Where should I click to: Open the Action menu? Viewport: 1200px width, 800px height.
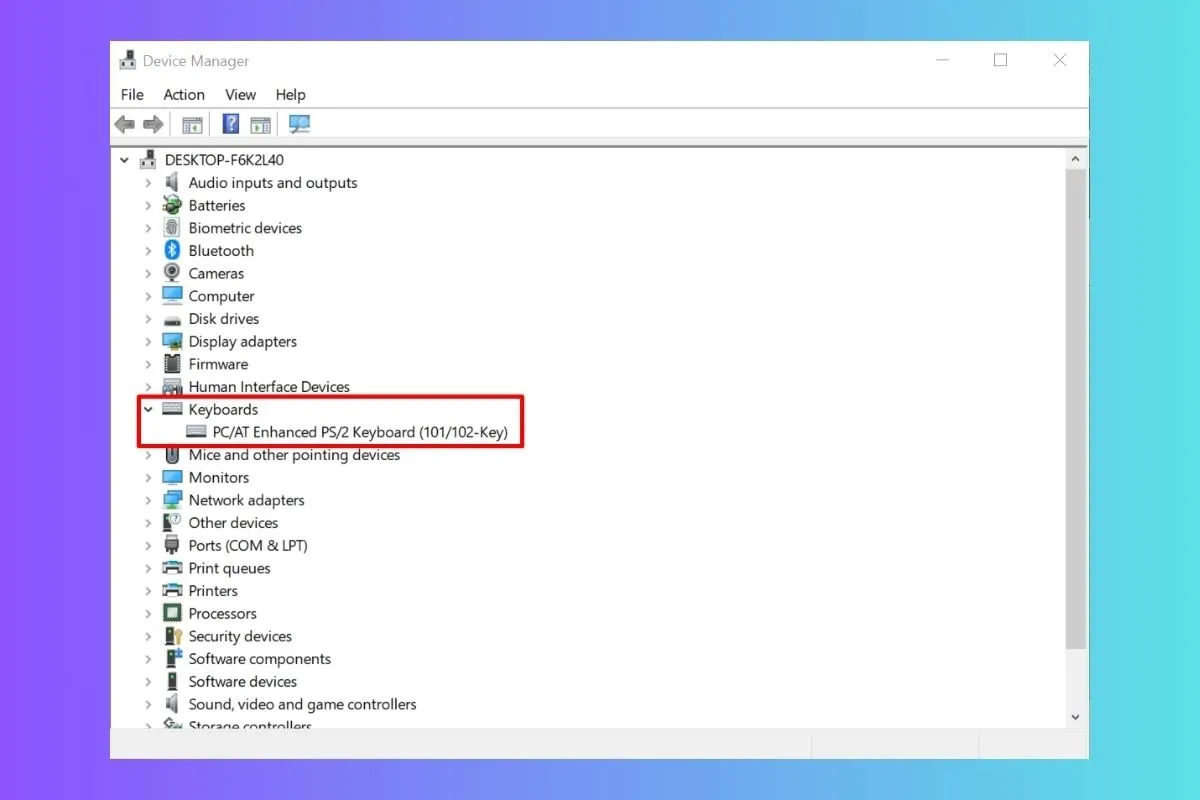(x=184, y=94)
